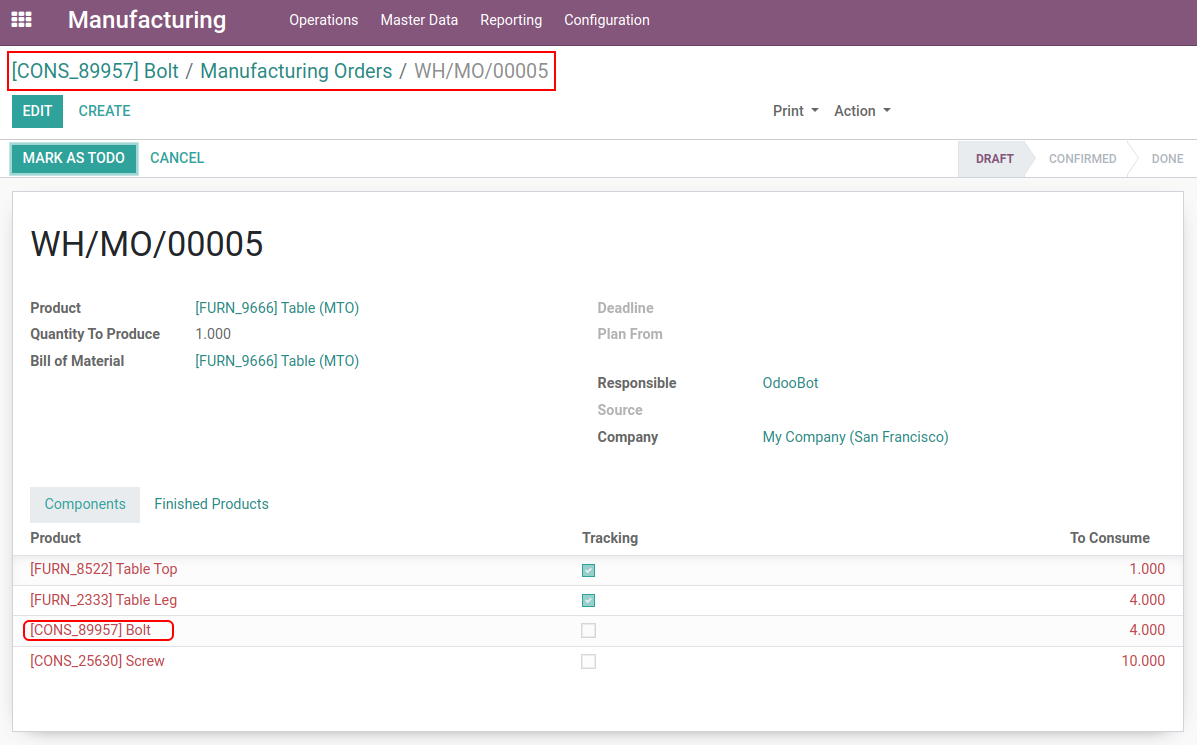Click the Cancel button
The image size is (1197, 745).
pos(177,158)
